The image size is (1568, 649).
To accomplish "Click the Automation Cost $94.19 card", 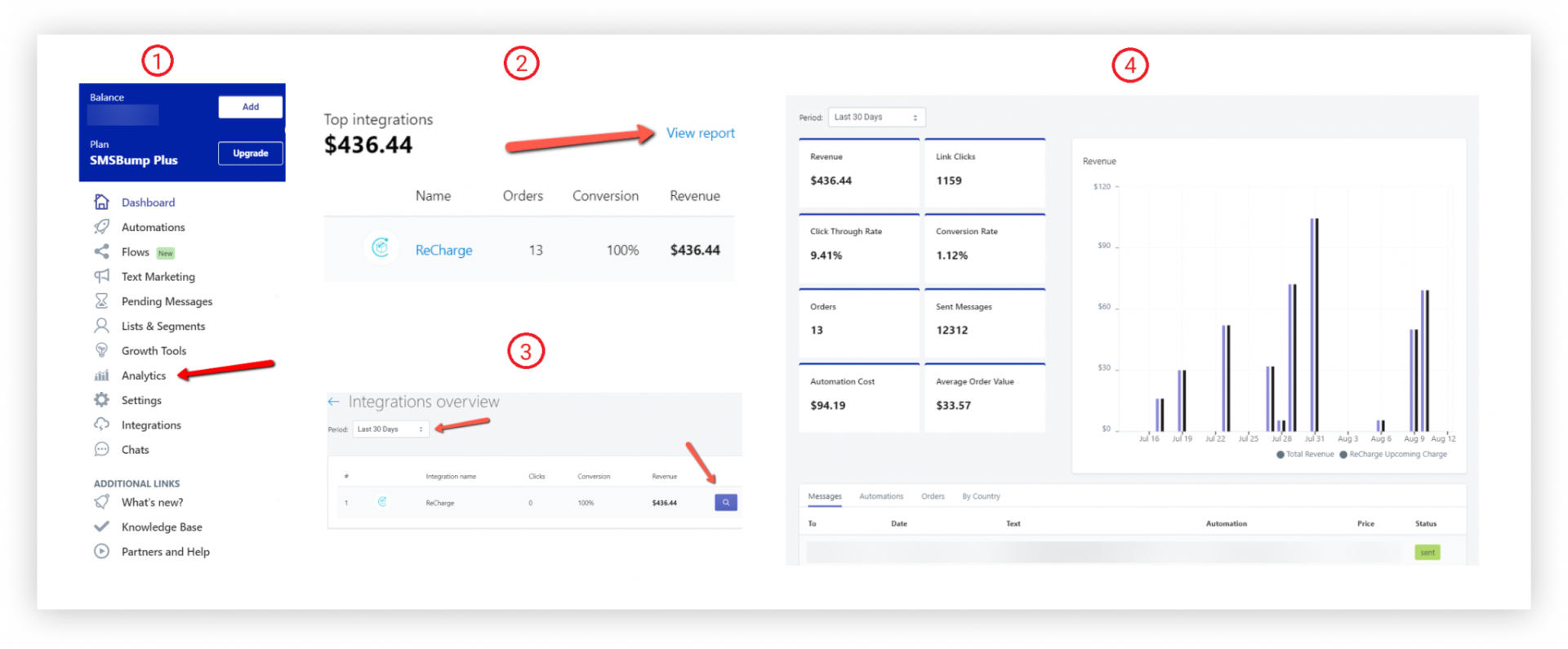I will point(859,398).
